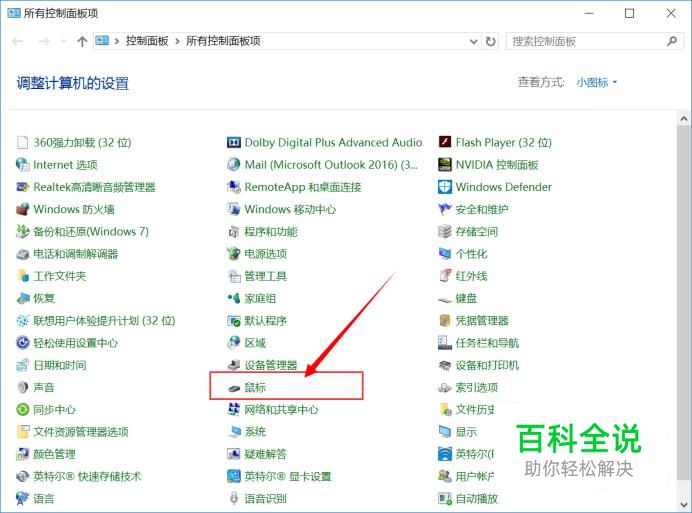Open the 安全和维护 flag icon
This screenshot has width=692, height=513.
point(445,209)
